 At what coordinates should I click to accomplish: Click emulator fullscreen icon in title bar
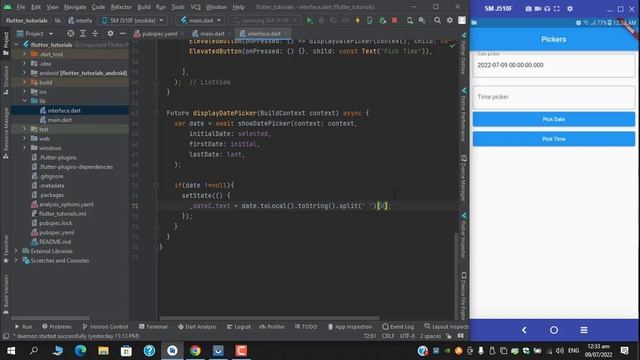[x=556, y=9]
